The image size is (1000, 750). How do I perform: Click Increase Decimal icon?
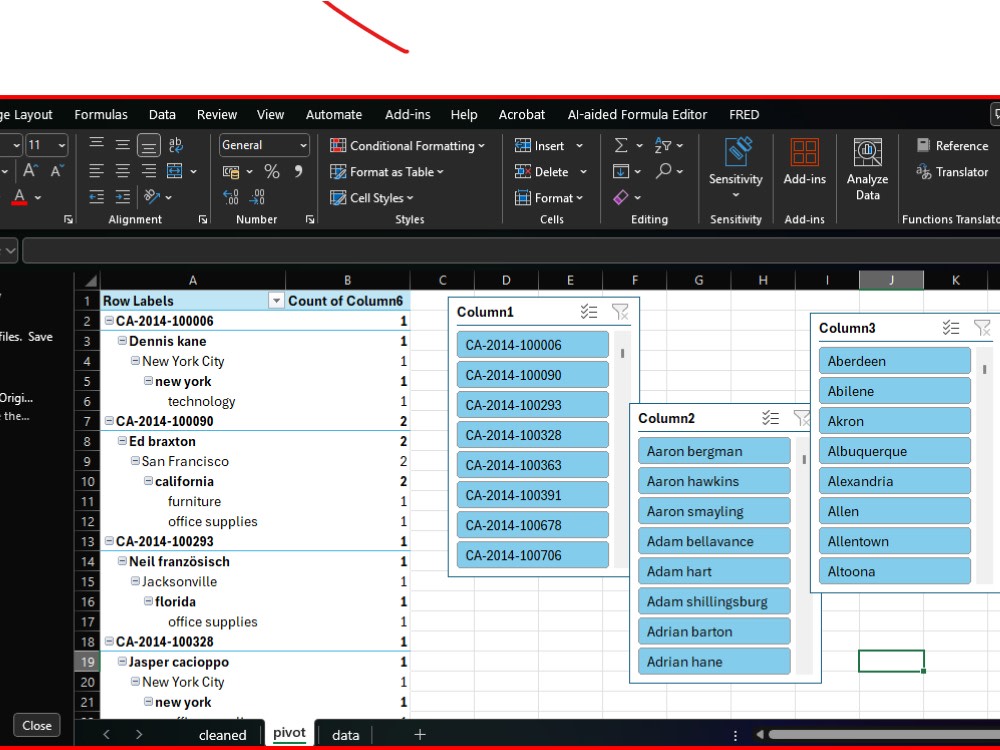coord(231,197)
